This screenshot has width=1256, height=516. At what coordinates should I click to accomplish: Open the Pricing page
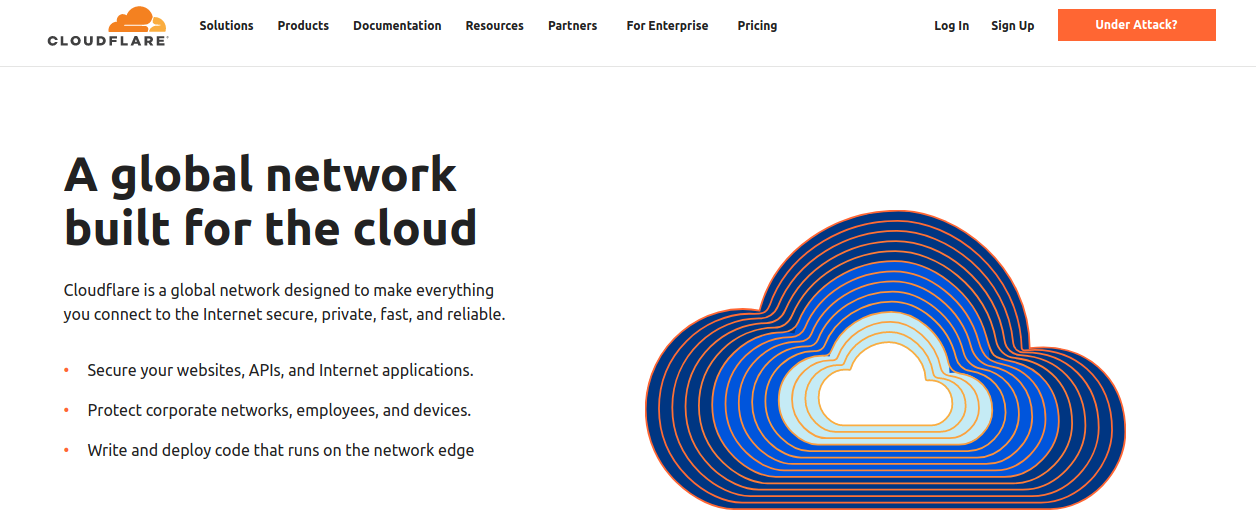757,26
